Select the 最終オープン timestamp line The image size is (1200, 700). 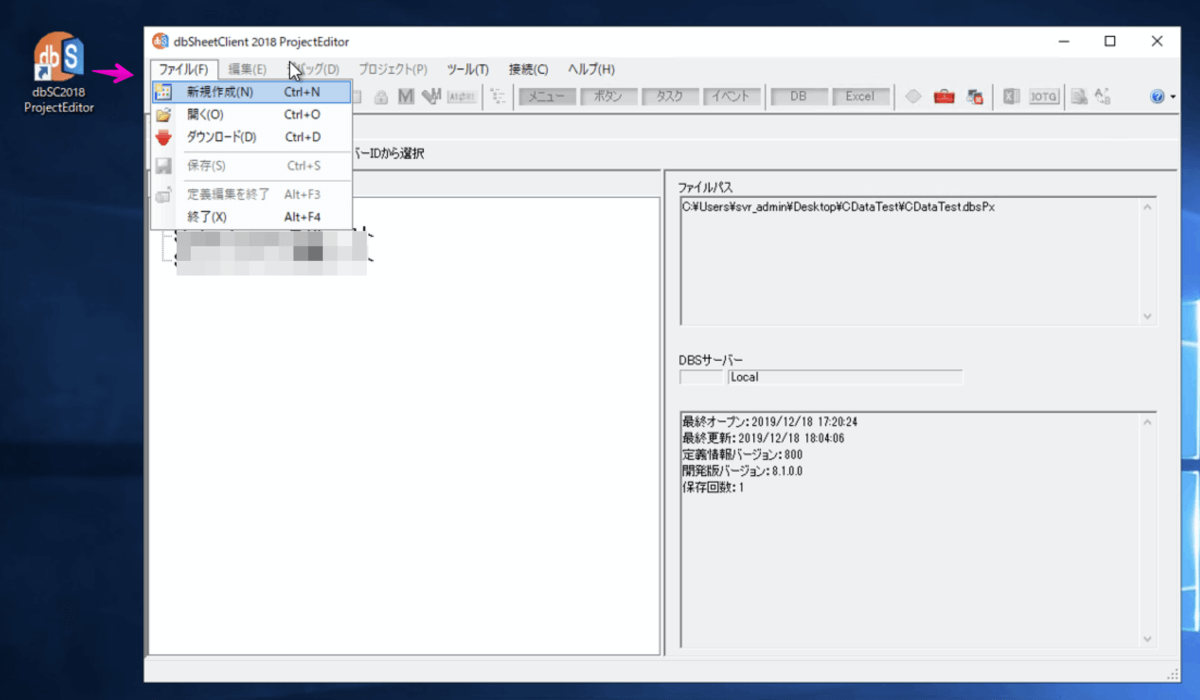769,422
